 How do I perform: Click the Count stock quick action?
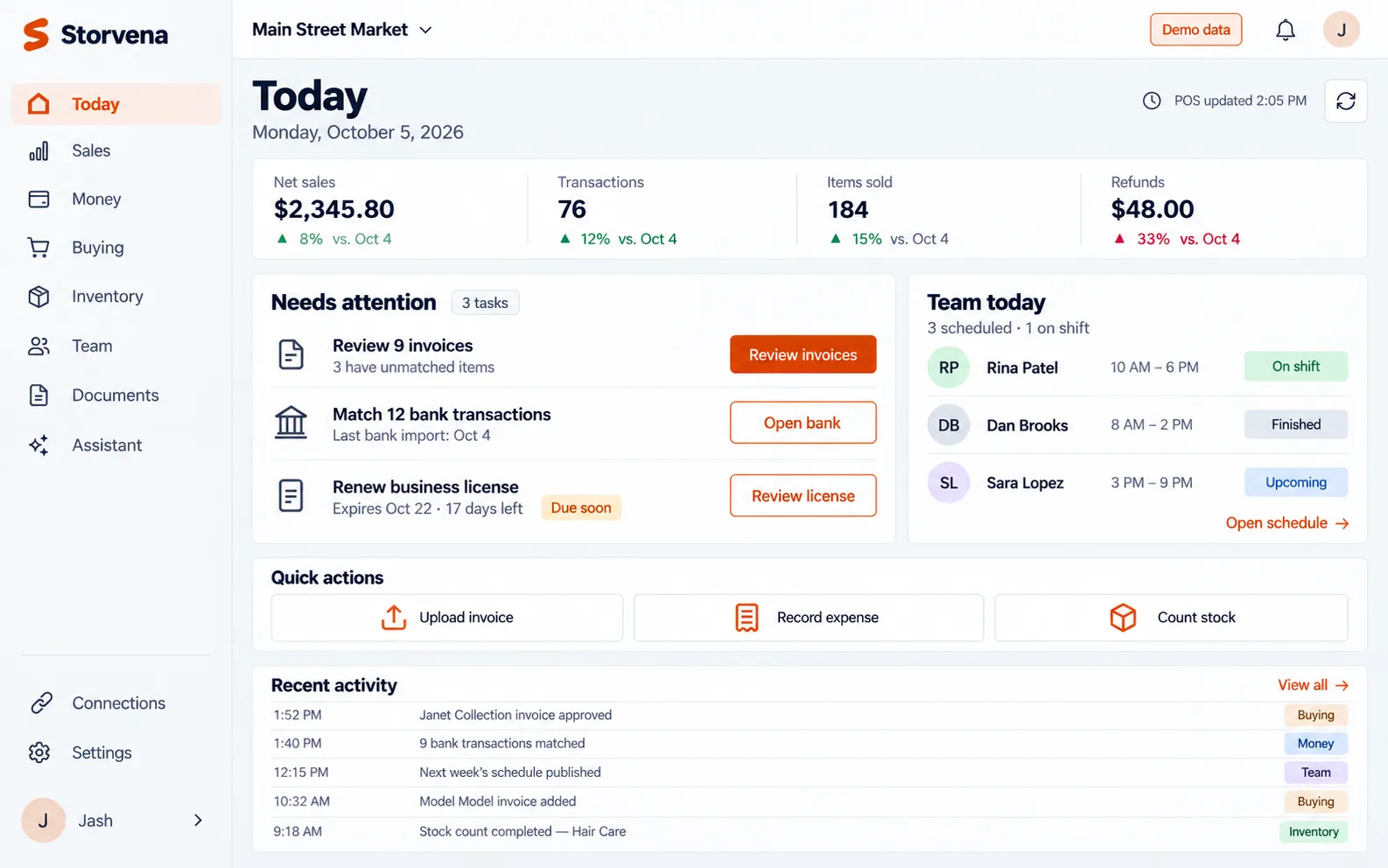(1171, 618)
